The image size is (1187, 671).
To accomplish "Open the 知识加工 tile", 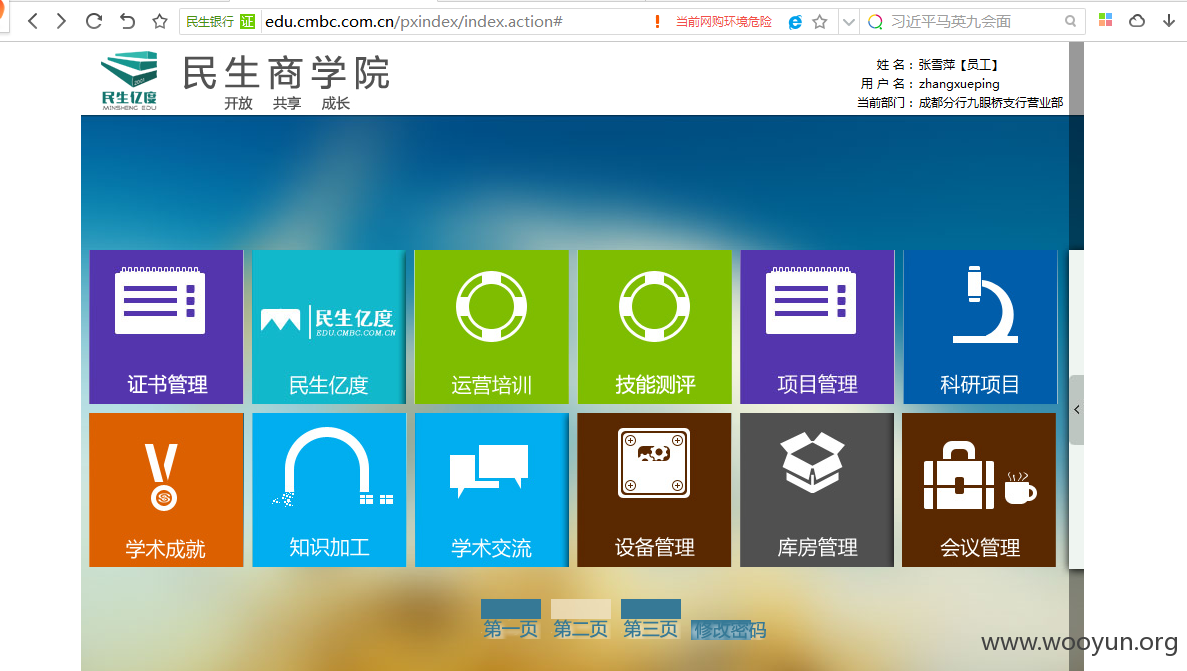I will 329,489.
